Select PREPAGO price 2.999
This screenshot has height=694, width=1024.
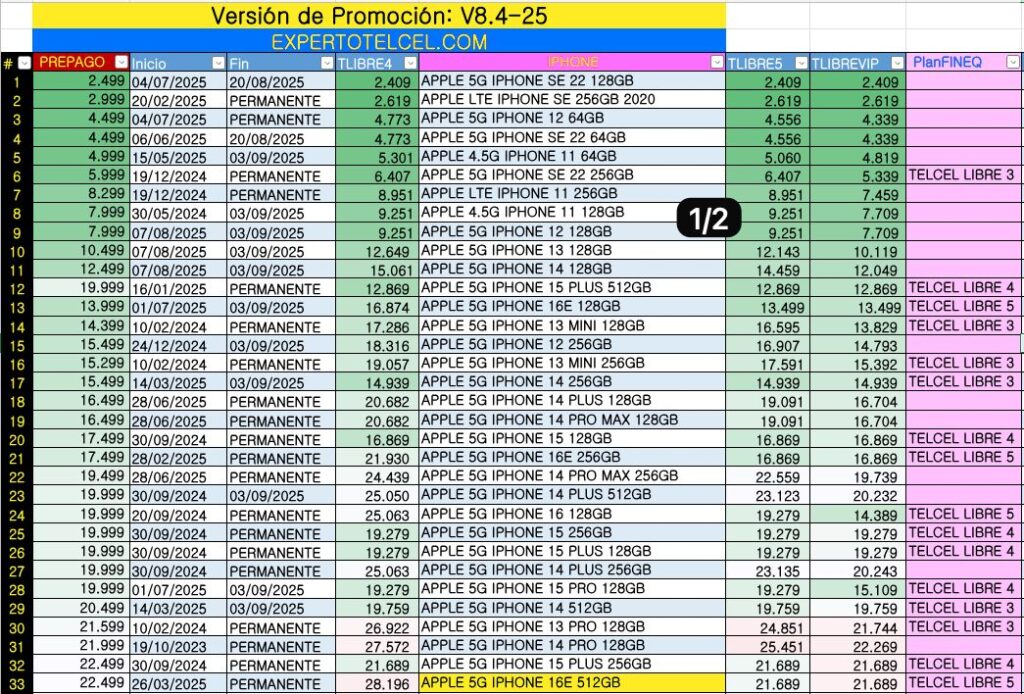point(81,100)
